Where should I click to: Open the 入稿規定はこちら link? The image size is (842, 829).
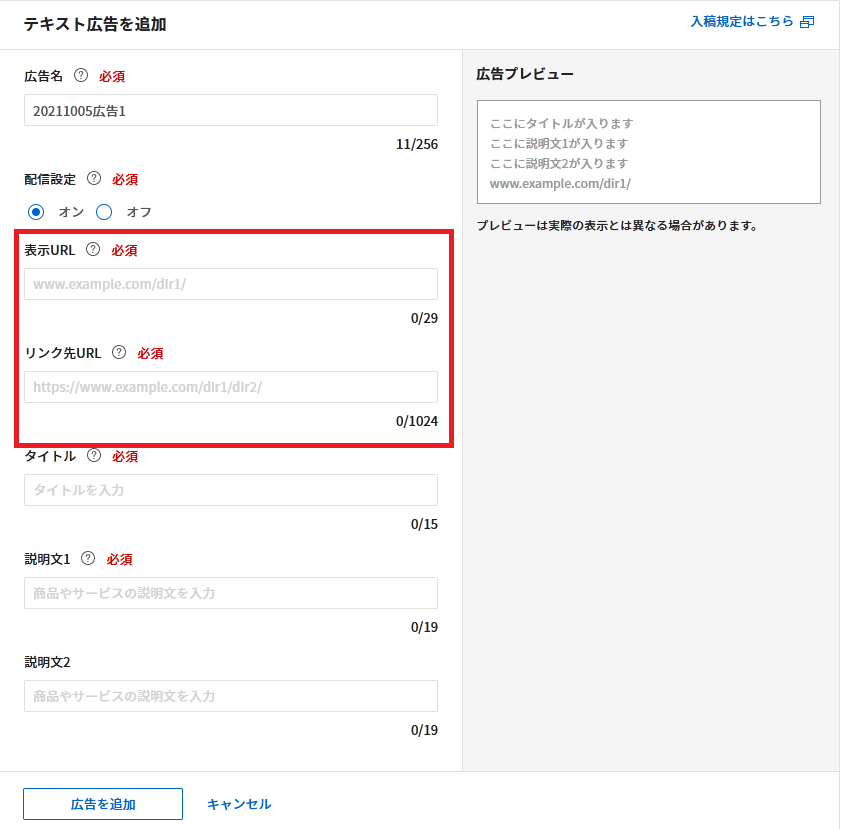pos(742,21)
